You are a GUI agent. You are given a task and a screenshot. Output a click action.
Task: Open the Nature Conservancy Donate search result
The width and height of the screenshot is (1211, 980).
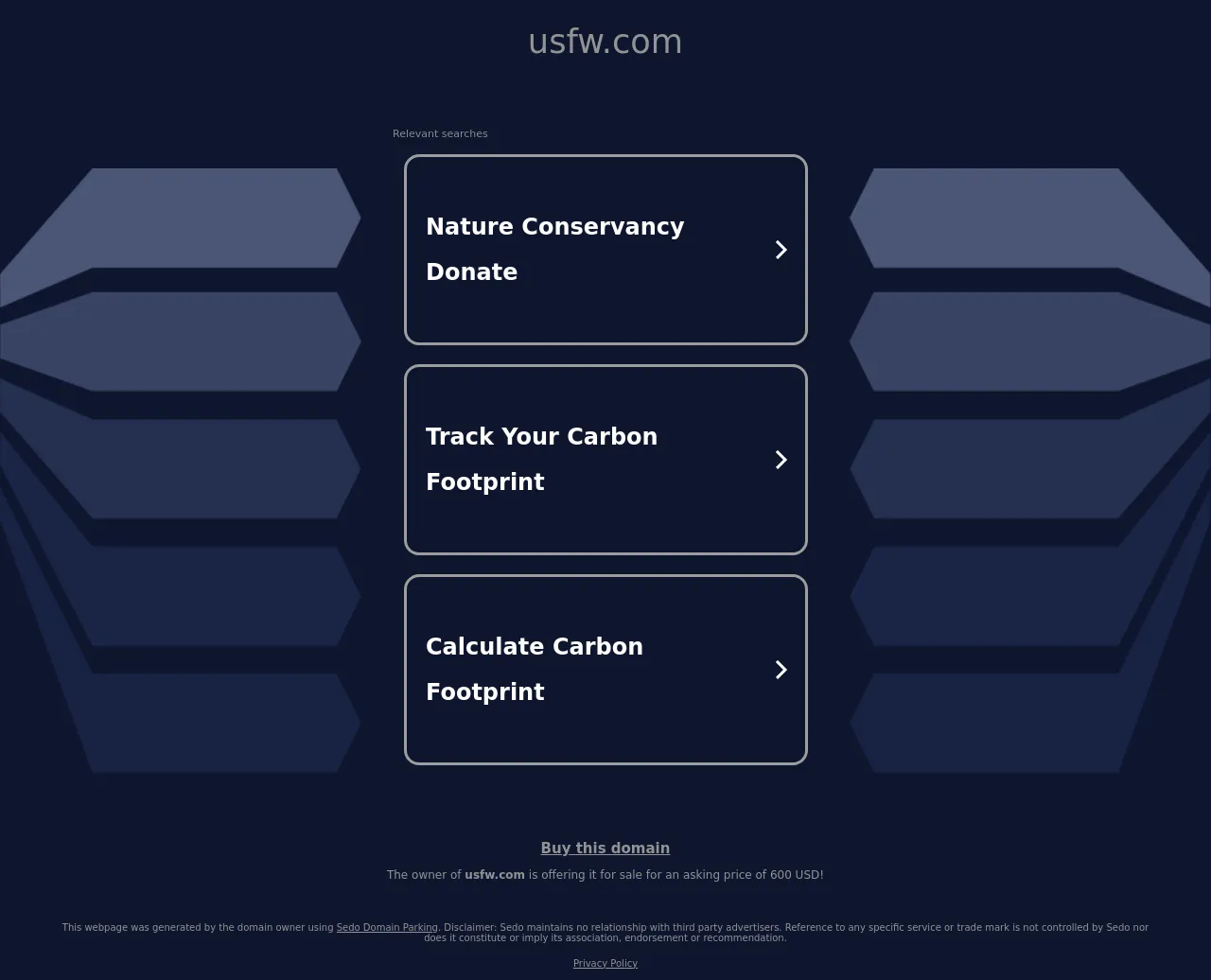(x=605, y=250)
